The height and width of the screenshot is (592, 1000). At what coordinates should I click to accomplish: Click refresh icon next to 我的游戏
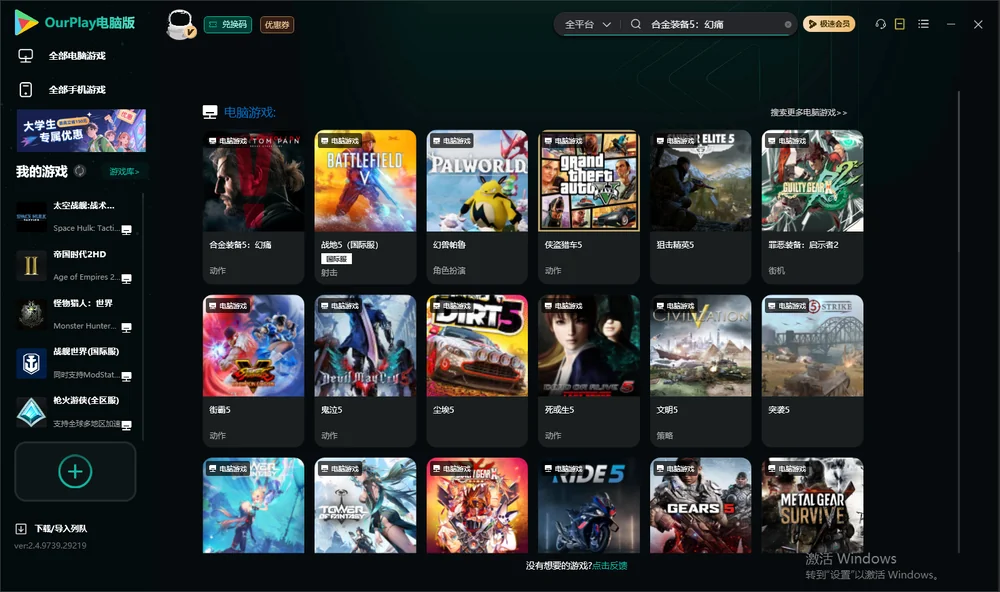pos(80,171)
